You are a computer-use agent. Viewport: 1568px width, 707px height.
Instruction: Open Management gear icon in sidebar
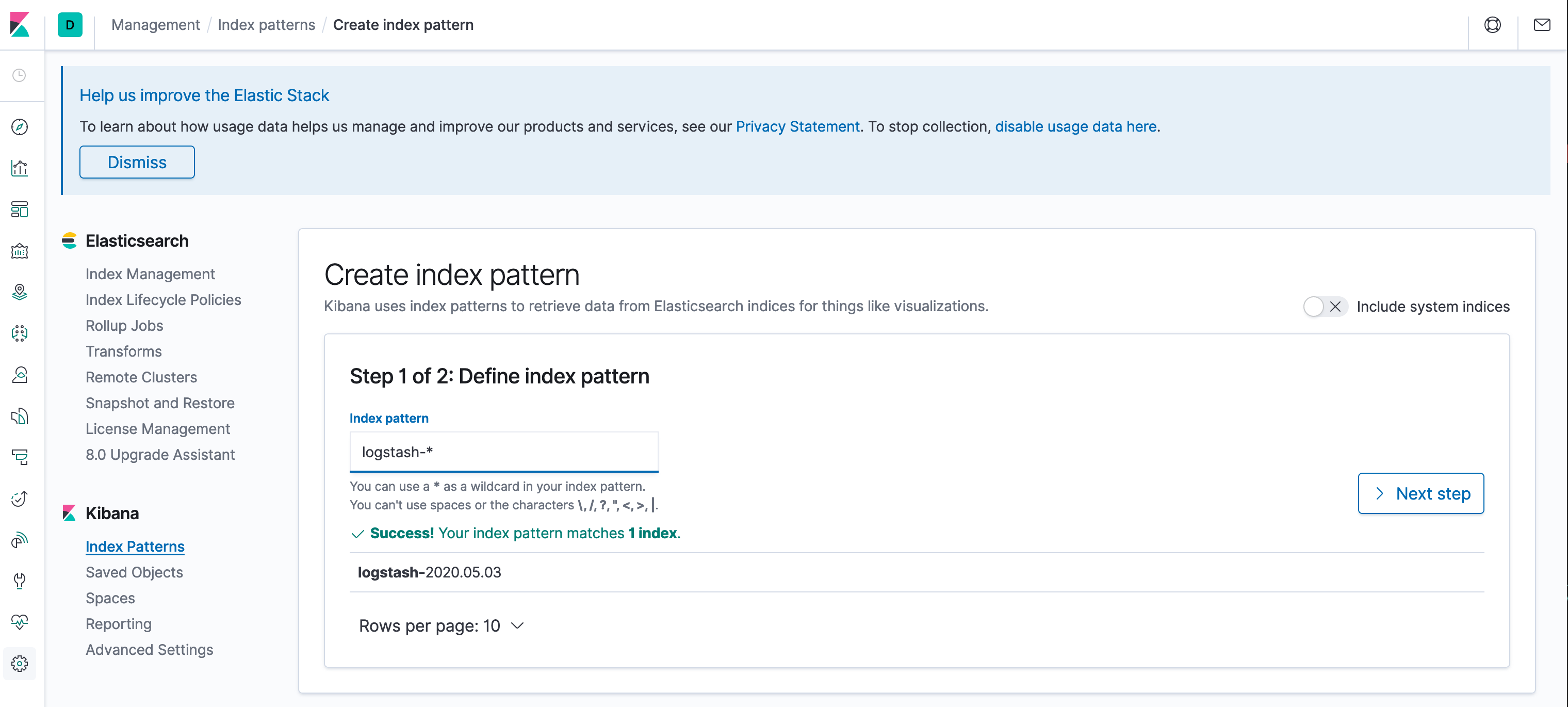(x=20, y=663)
